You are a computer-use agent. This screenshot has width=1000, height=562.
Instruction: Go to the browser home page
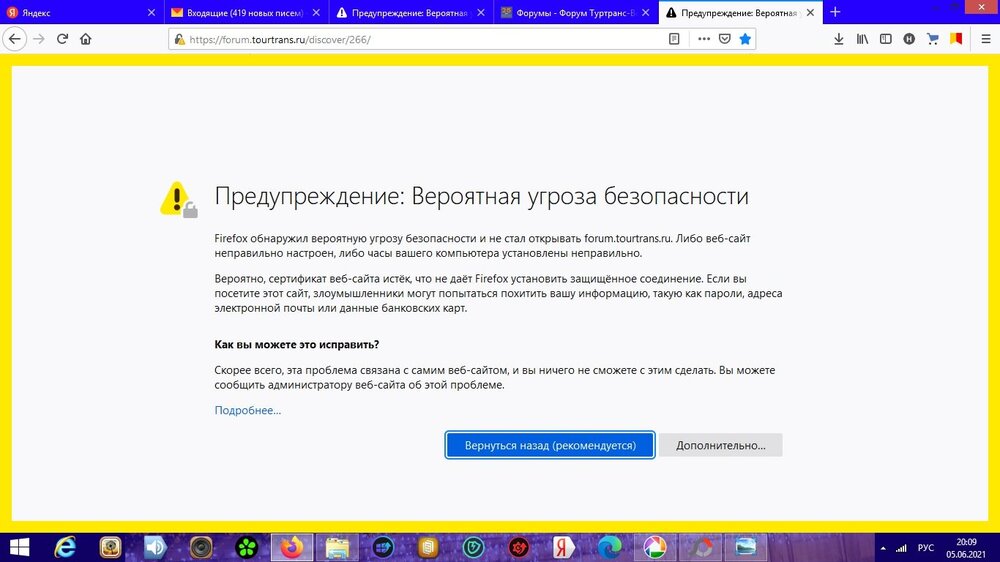[x=86, y=39]
